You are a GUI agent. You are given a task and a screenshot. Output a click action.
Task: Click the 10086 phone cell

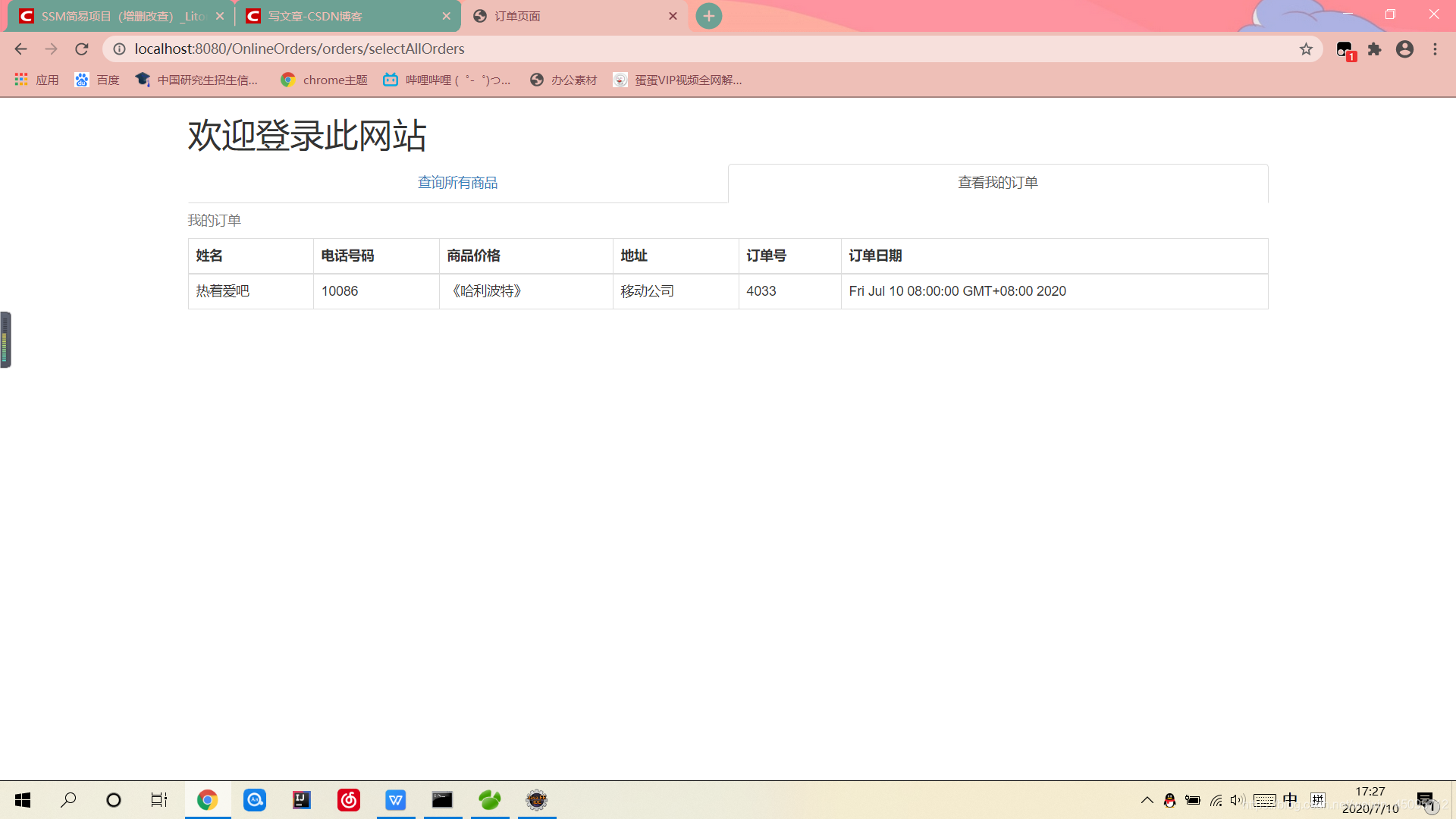pos(376,291)
